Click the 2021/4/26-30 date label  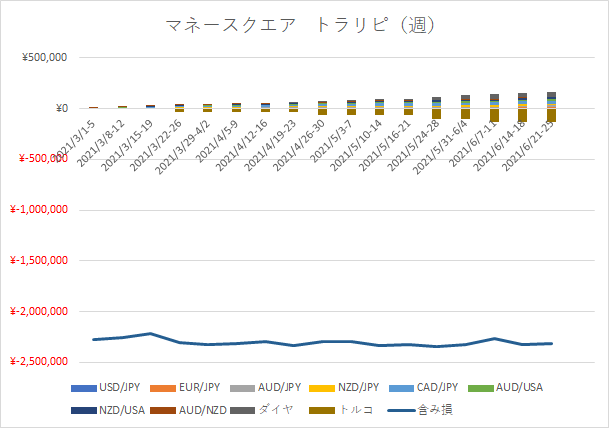coord(298,146)
